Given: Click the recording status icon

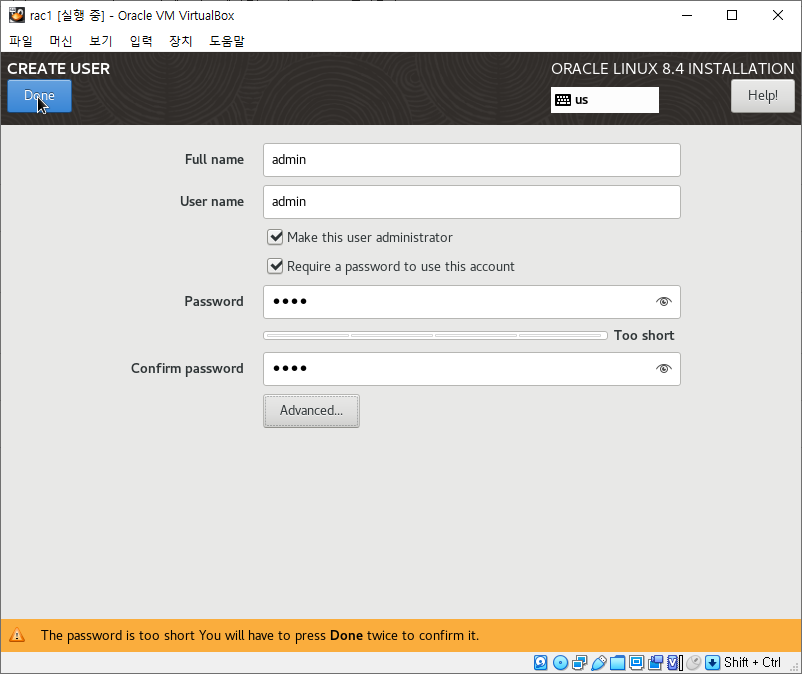Looking at the screenshot, I should click(655, 663).
